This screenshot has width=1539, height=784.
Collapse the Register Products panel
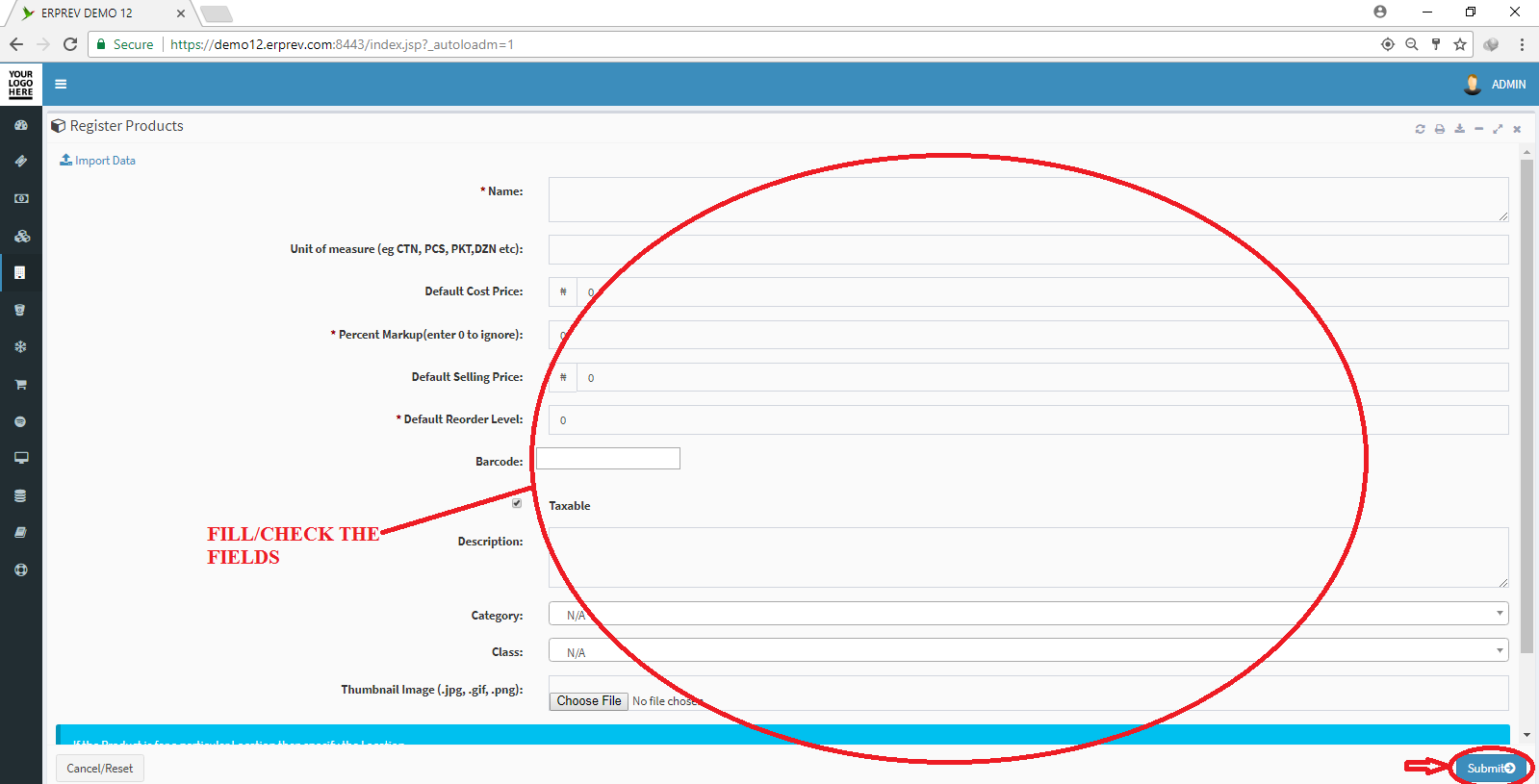[1478, 129]
